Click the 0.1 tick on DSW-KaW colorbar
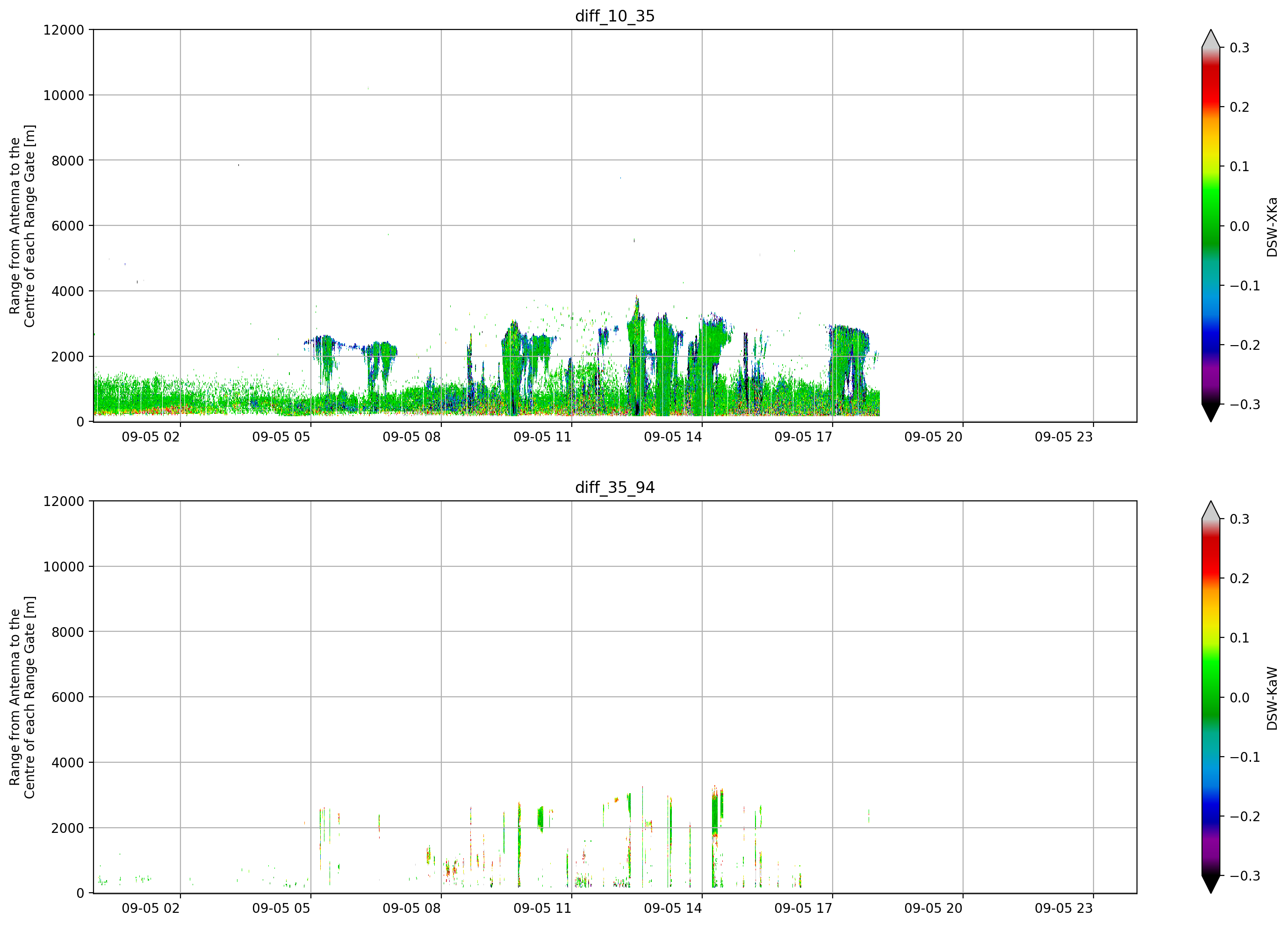1288x925 pixels. [1239, 638]
